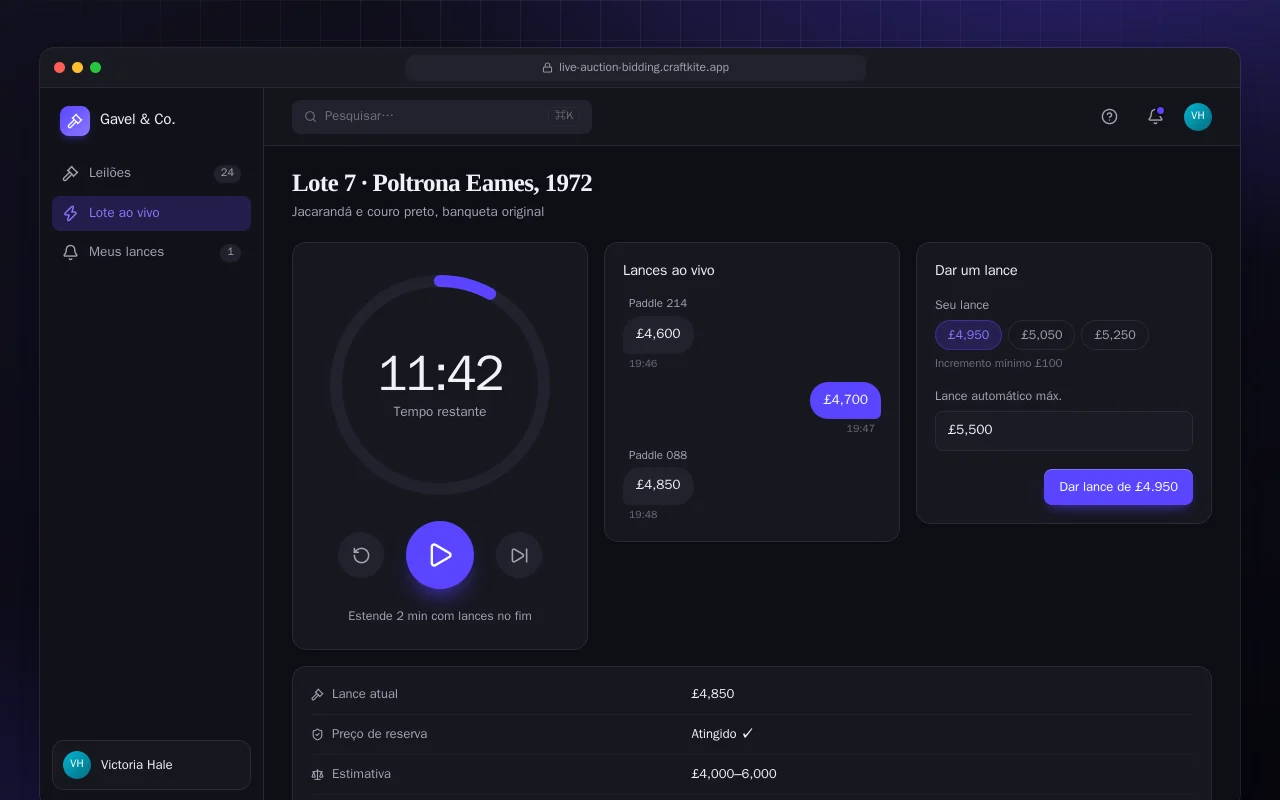Click the £4,850 bid from Paddle 088
The width and height of the screenshot is (1280, 800).
click(x=658, y=485)
